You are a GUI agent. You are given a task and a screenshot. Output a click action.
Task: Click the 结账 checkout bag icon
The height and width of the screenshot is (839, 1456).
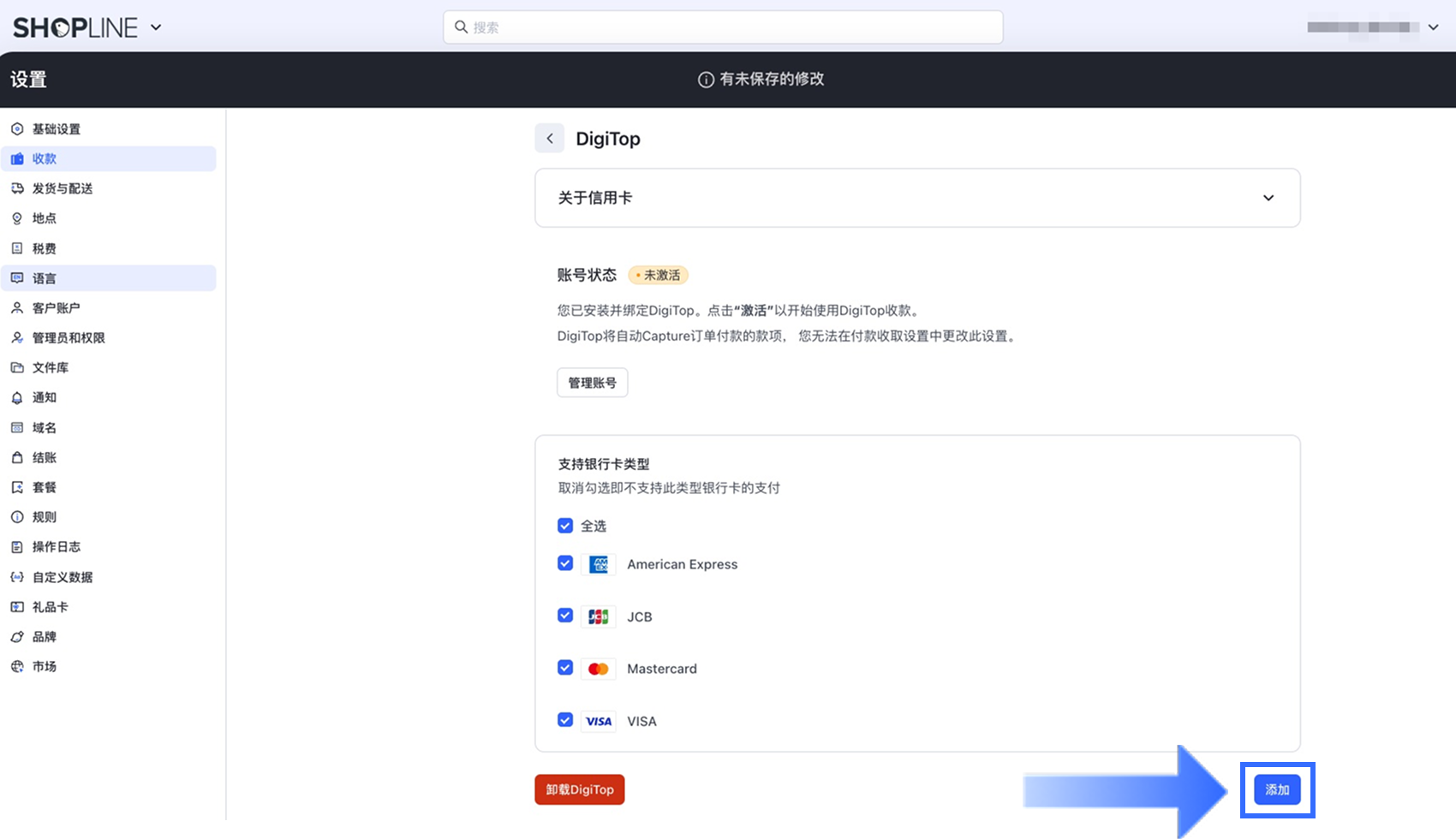[x=17, y=458]
